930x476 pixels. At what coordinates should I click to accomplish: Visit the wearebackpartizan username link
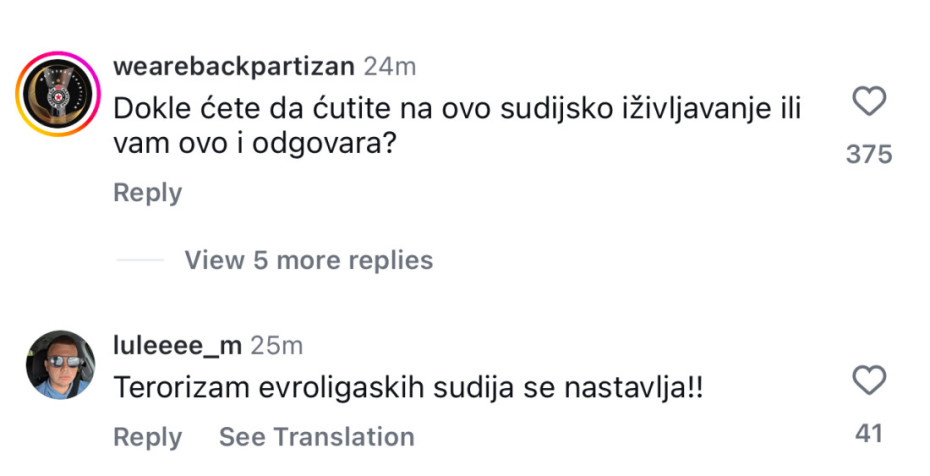(x=234, y=67)
